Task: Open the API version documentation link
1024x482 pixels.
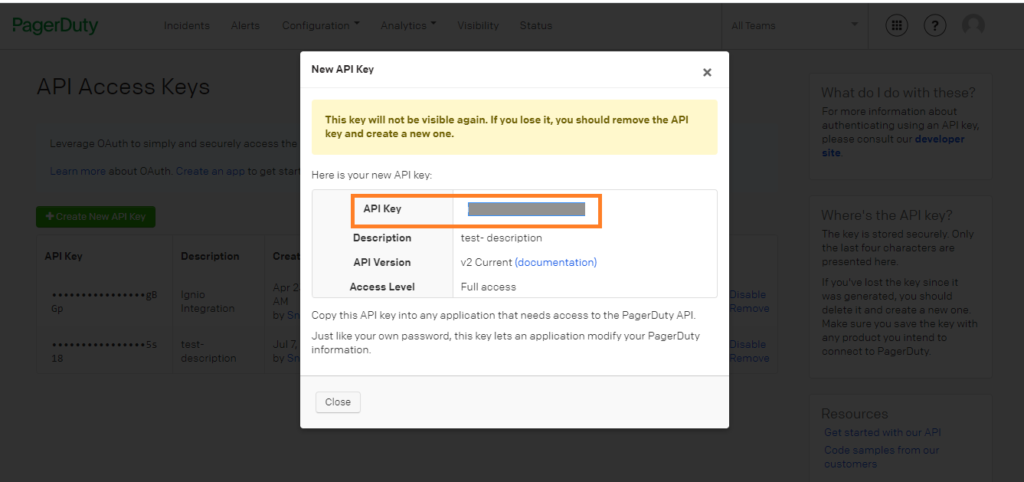Action: point(555,262)
